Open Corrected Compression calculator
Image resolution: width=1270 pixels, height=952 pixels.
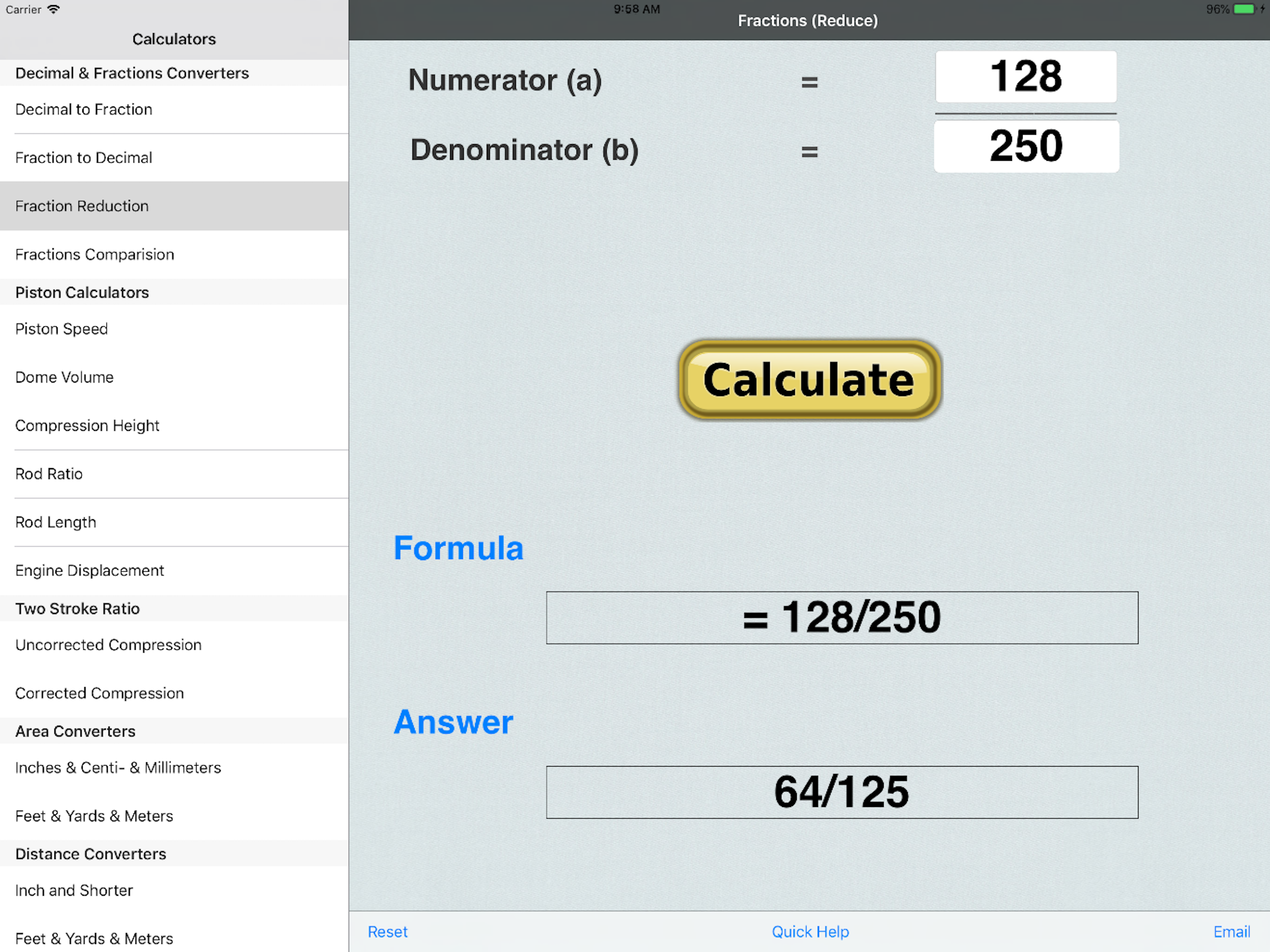coord(99,693)
